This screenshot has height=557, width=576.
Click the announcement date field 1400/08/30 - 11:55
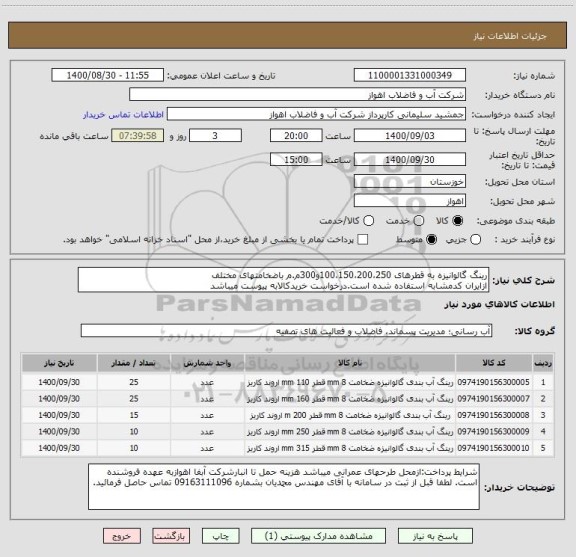coord(108,75)
